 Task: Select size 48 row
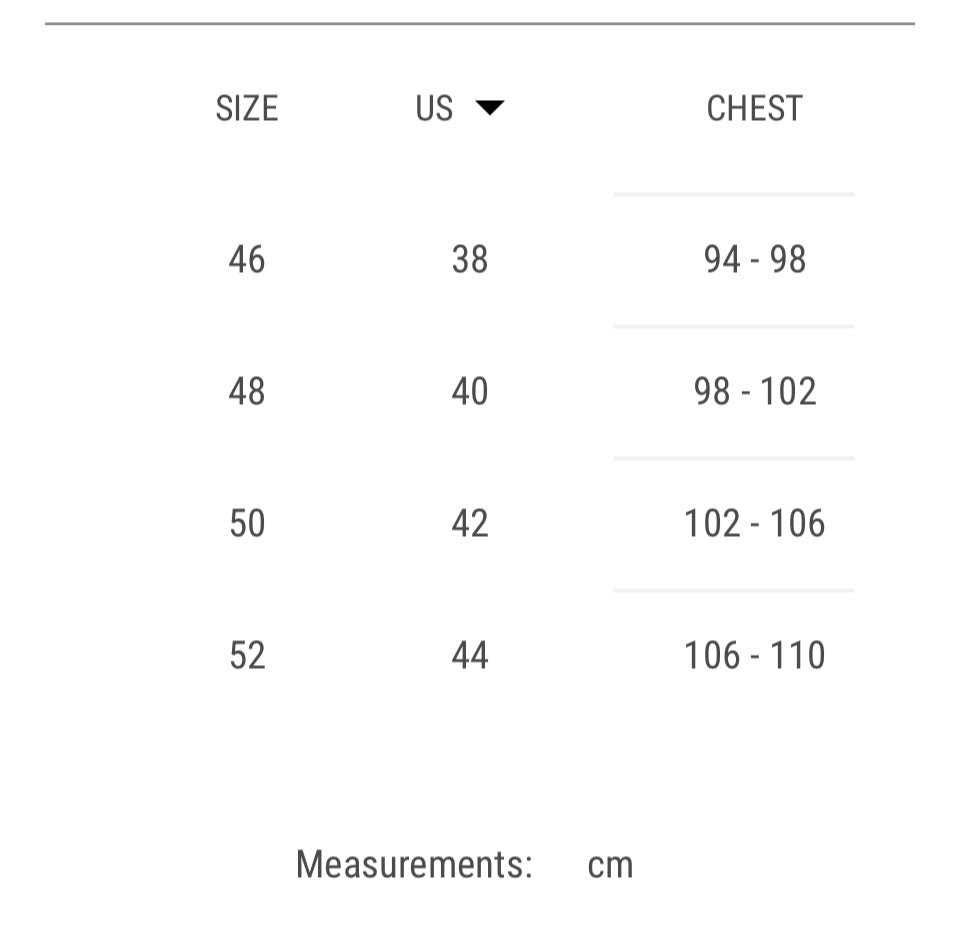tap(245, 391)
